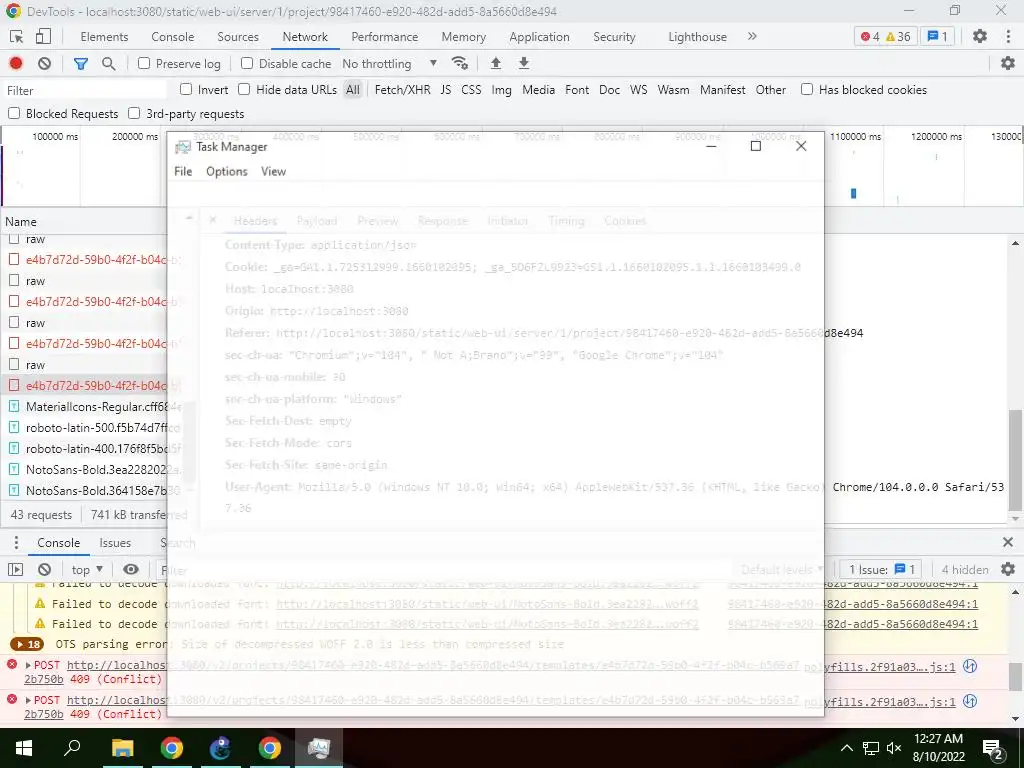This screenshot has width=1024, height=768.
Task: Open console context top dropdown
Action: [x=87, y=569]
